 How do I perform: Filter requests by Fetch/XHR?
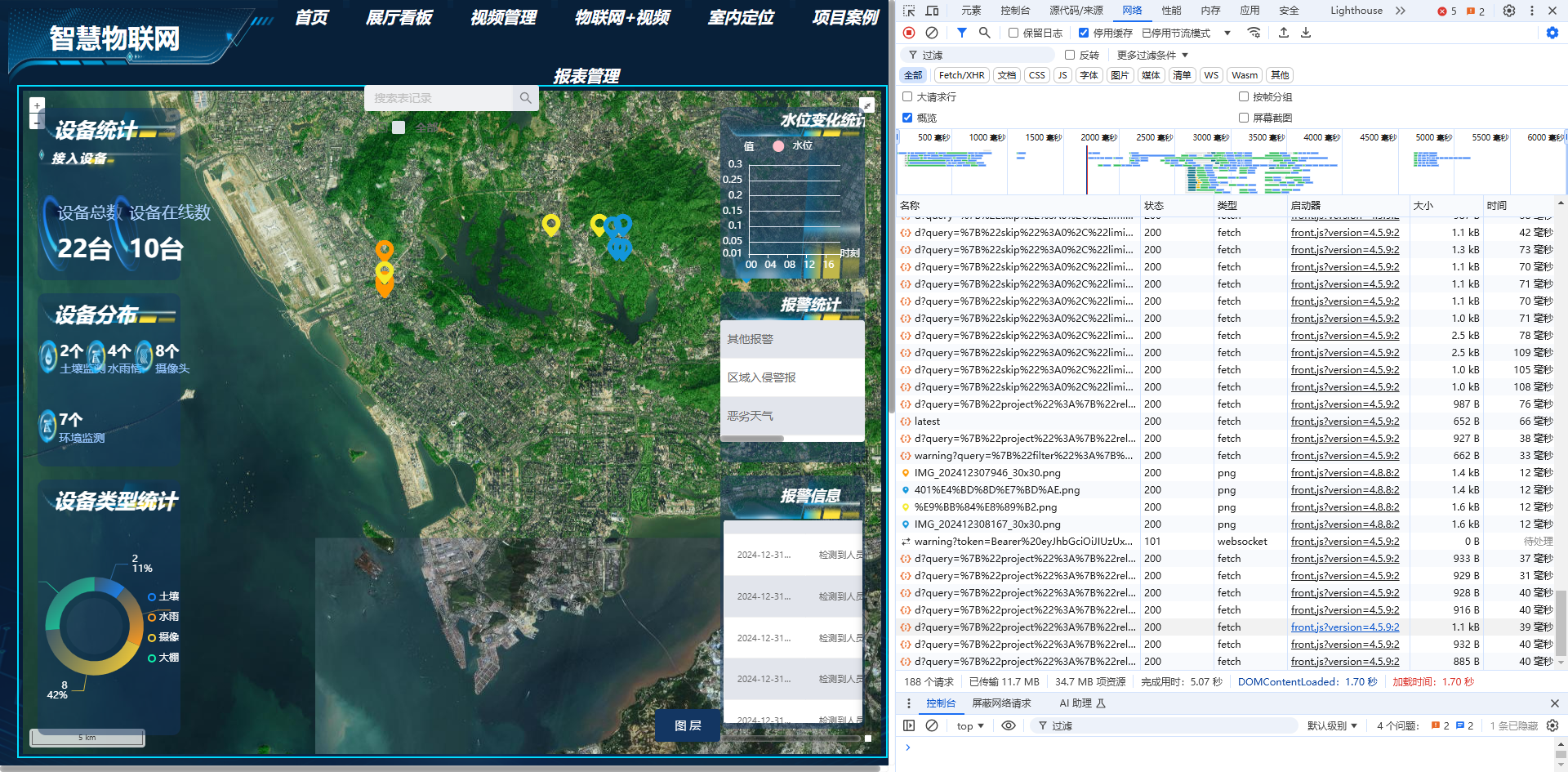pos(961,75)
